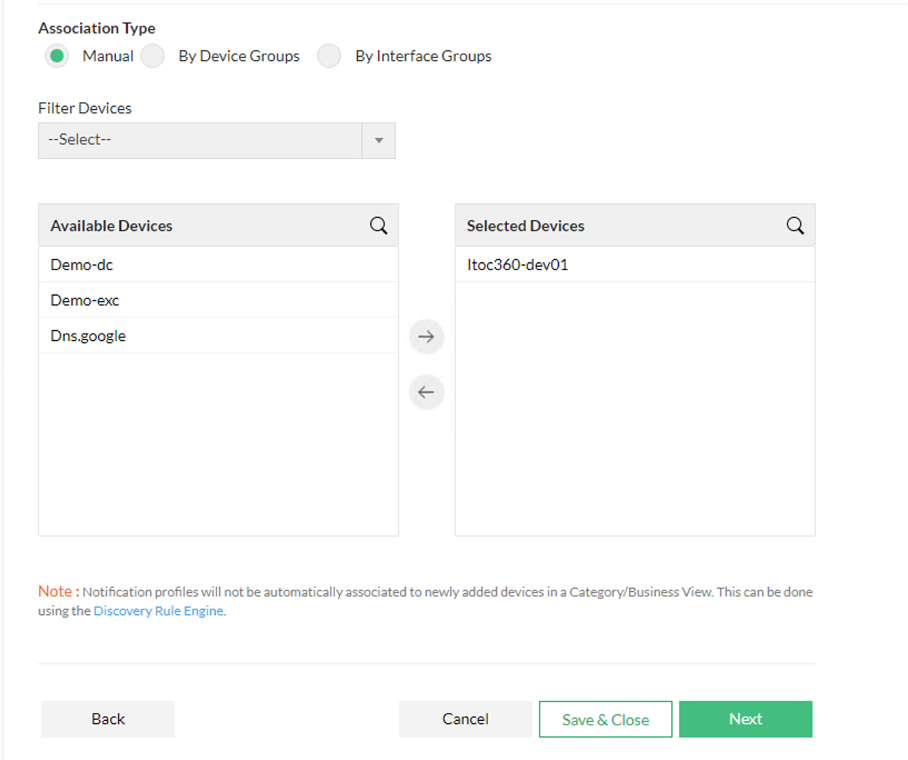Go to the previous step with Back

108,719
